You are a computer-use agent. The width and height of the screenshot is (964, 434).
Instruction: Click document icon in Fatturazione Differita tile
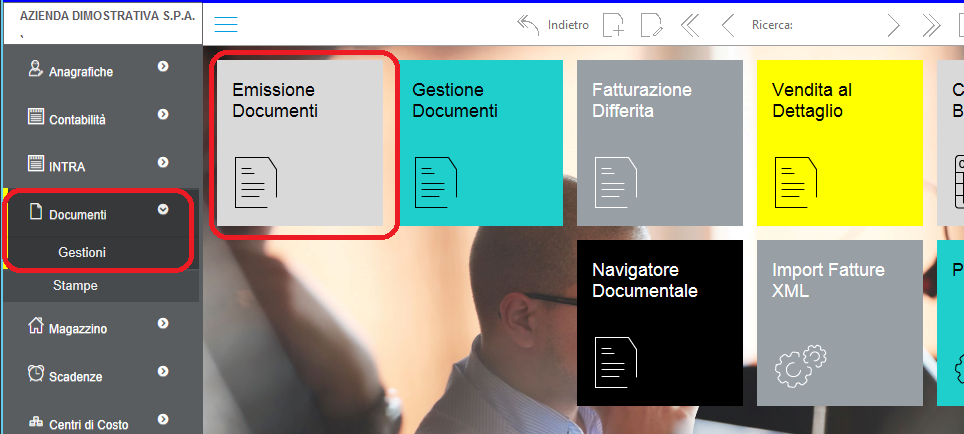tap(616, 182)
